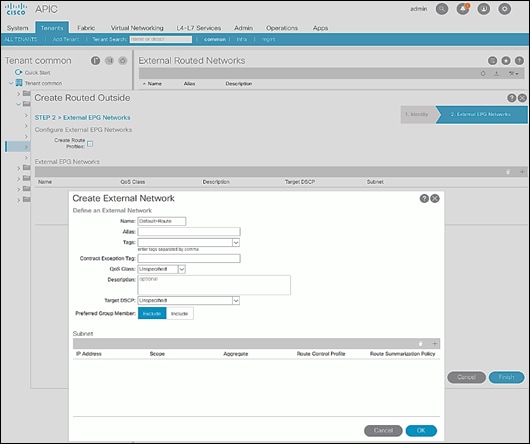Refresh the External Routed Networks table
530x444 pixels.
[x=483, y=73]
